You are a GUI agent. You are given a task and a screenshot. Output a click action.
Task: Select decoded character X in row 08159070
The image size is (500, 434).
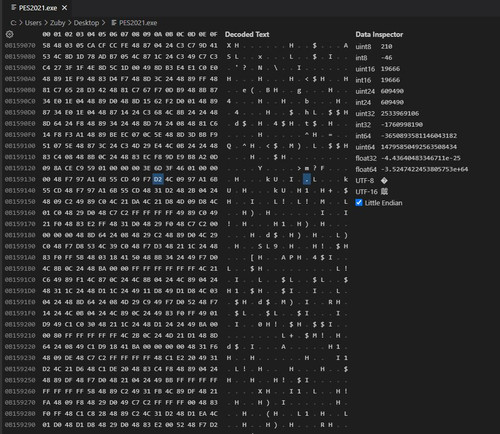click(x=229, y=45)
